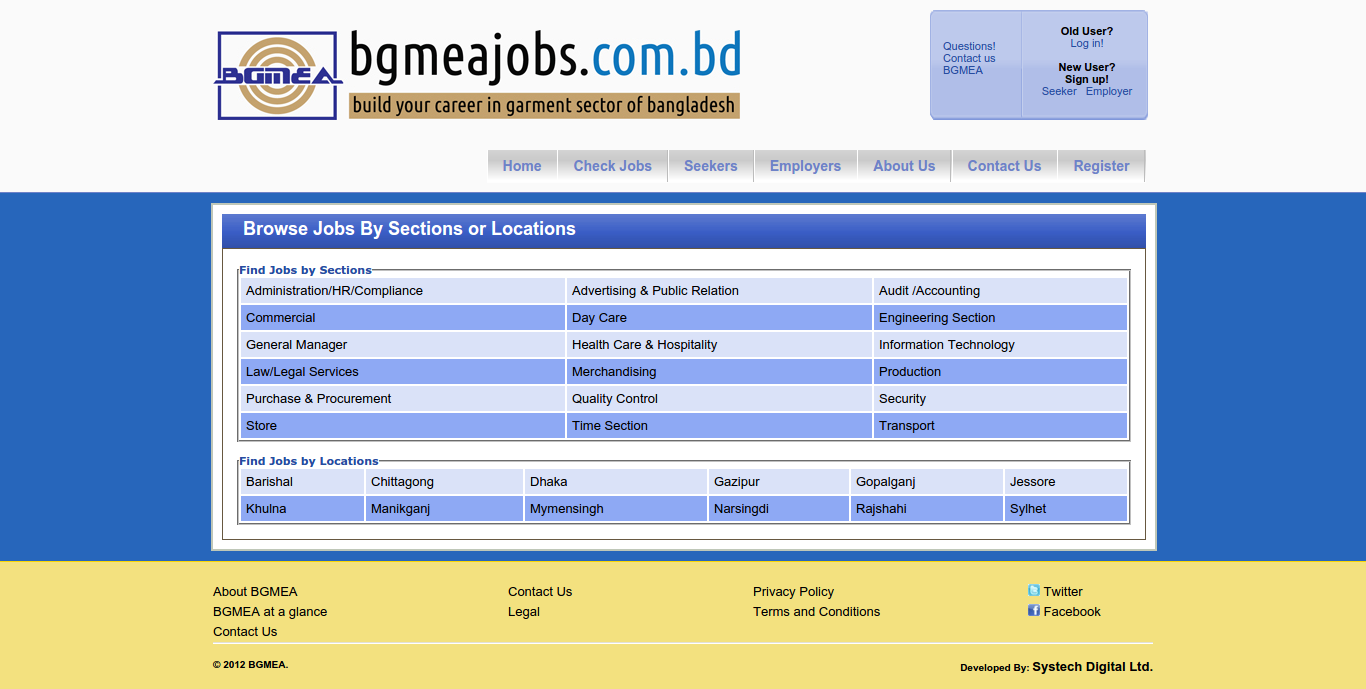Sign up as an Employer
This screenshot has width=1366, height=689.
coord(1109,92)
